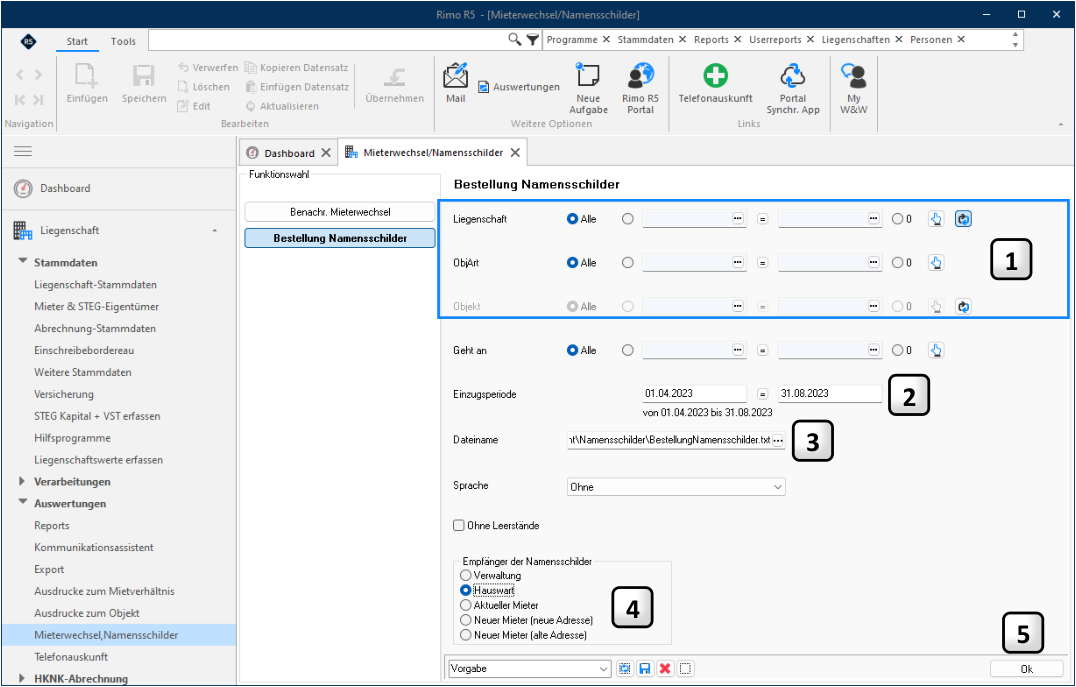This screenshot has height=687, width=1076.
Task: Launch the Rimo R5 Portal
Action: click(640, 88)
